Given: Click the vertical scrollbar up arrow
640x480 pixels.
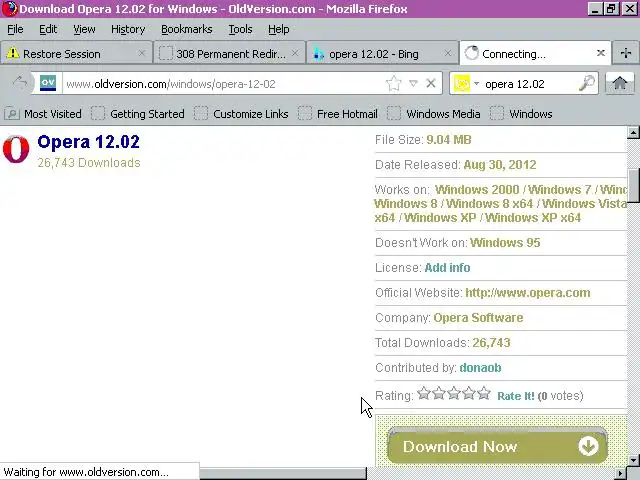Looking at the screenshot, I should (x=633, y=133).
